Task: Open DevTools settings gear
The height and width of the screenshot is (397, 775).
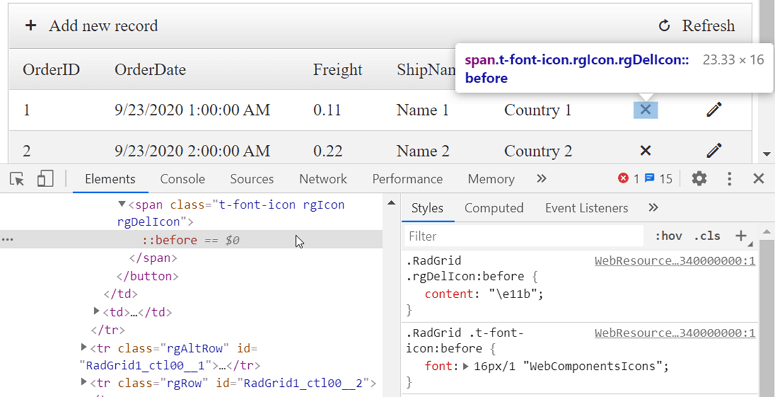Action: [x=699, y=178]
